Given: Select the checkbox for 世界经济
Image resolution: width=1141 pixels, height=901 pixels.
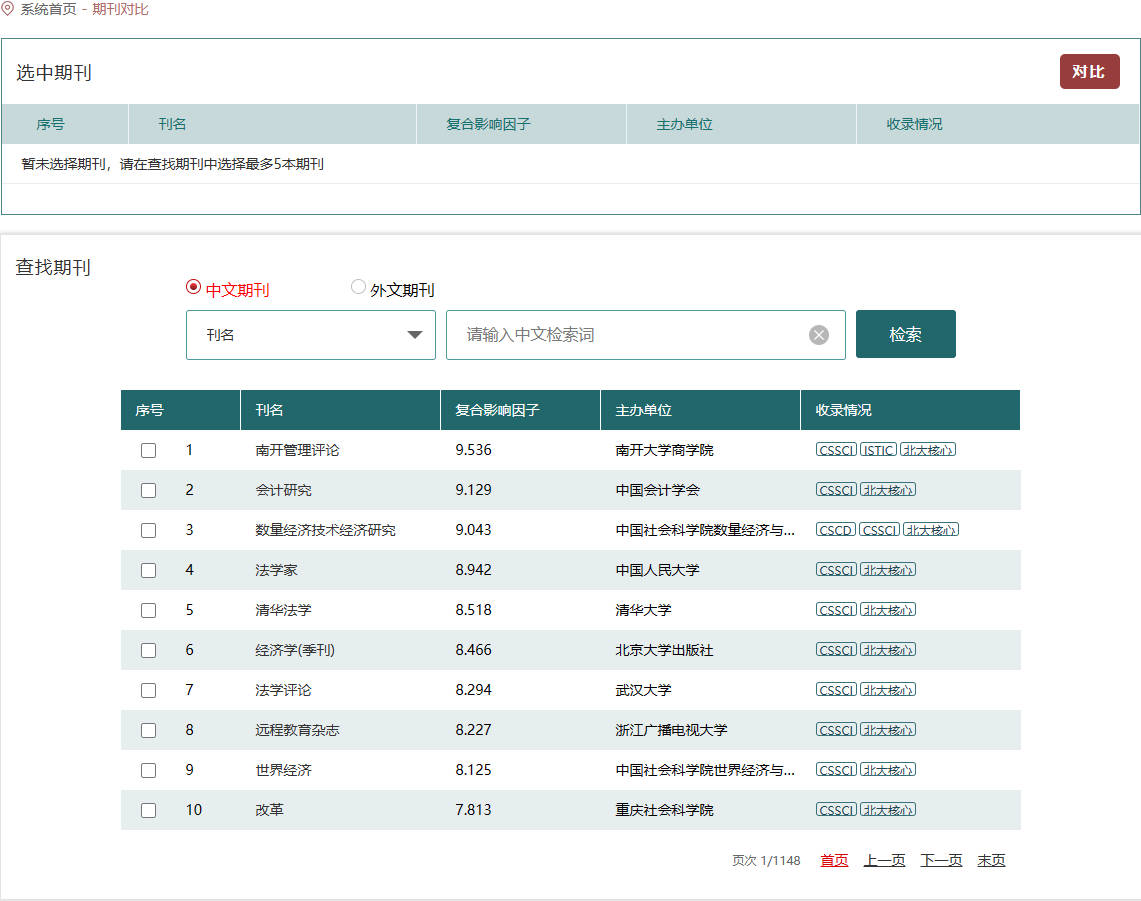Looking at the screenshot, I should [x=148, y=771].
